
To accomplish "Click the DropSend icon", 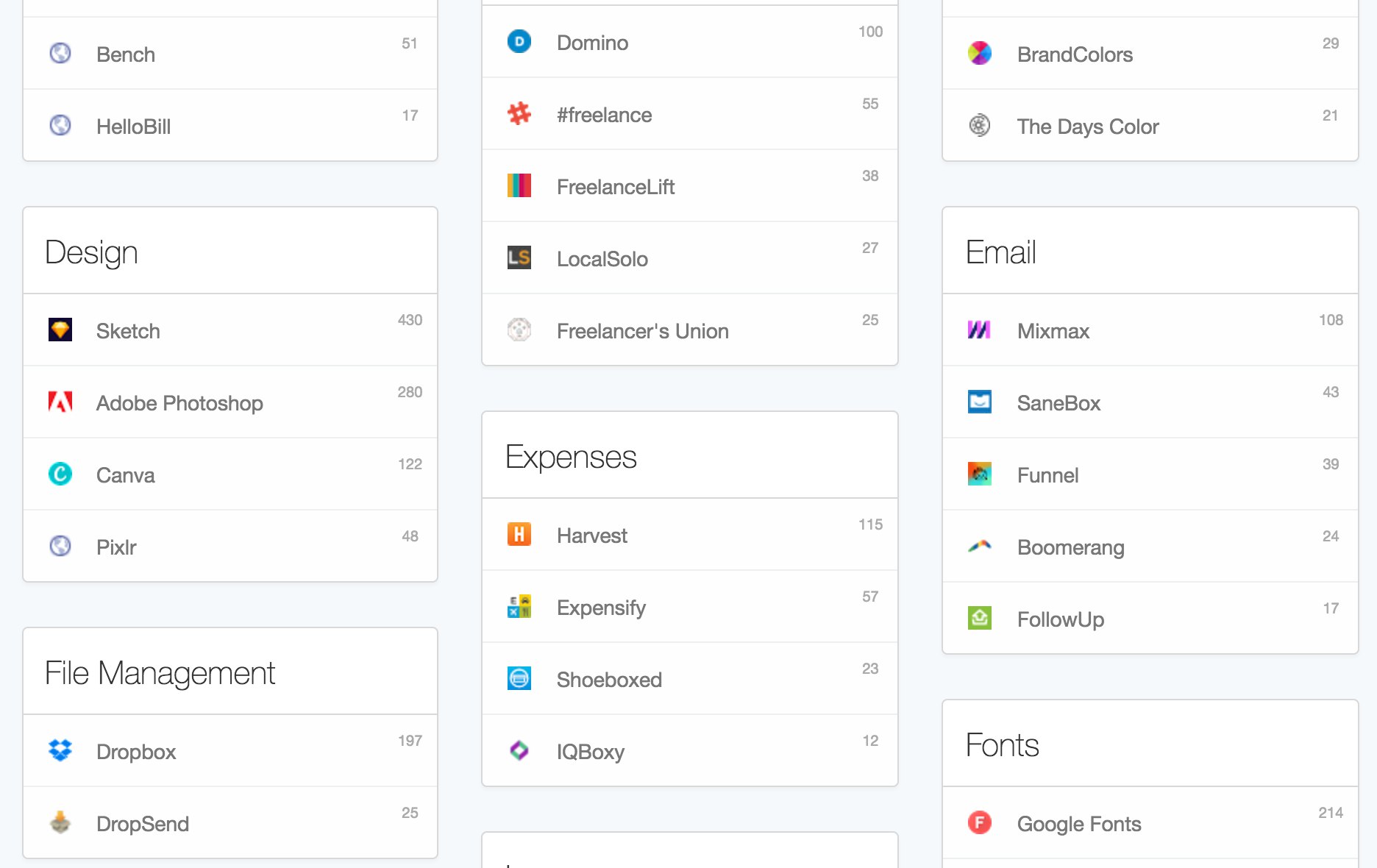I will (x=60, y=822).
